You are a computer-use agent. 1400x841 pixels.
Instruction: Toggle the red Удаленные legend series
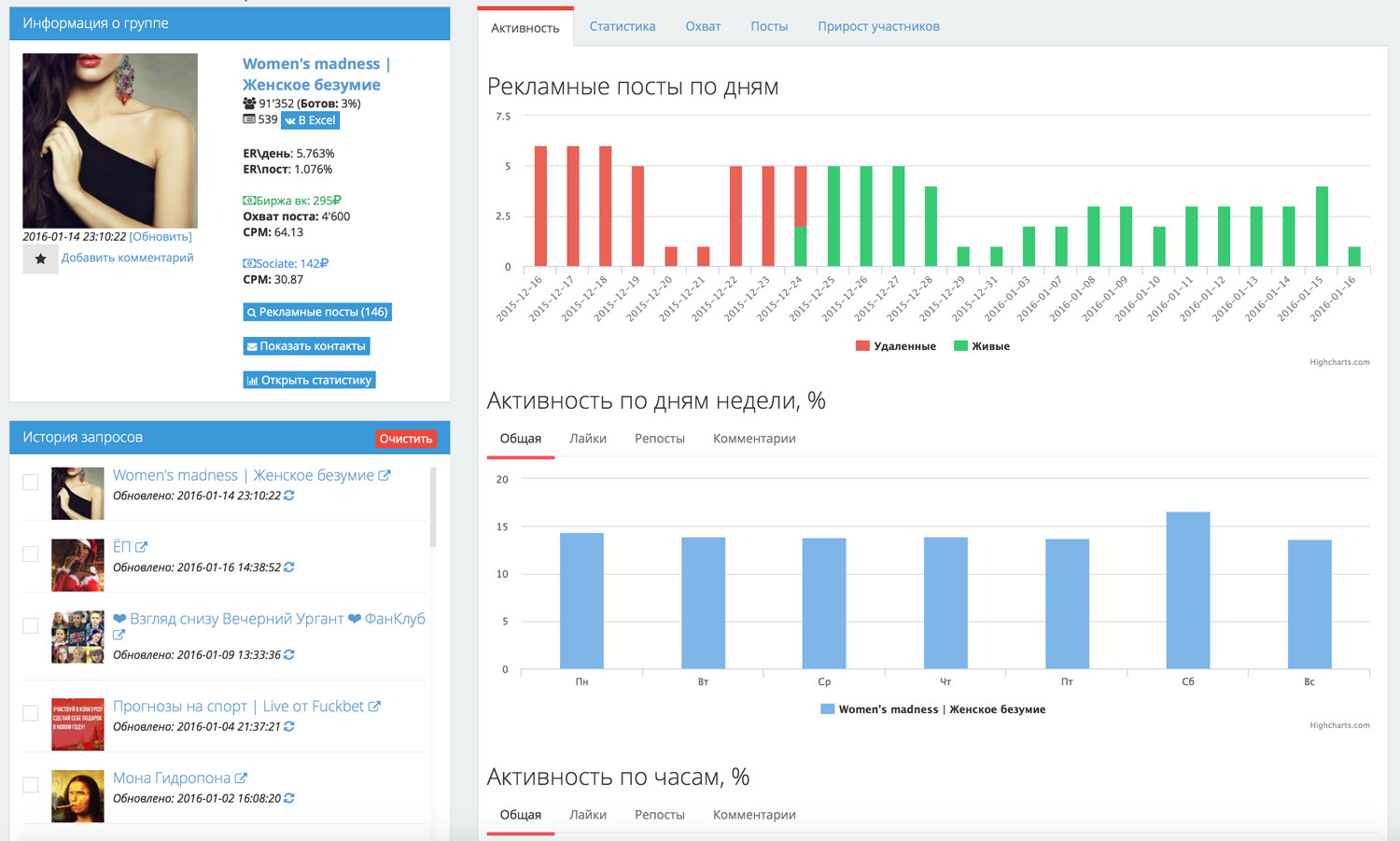point(896,346)
